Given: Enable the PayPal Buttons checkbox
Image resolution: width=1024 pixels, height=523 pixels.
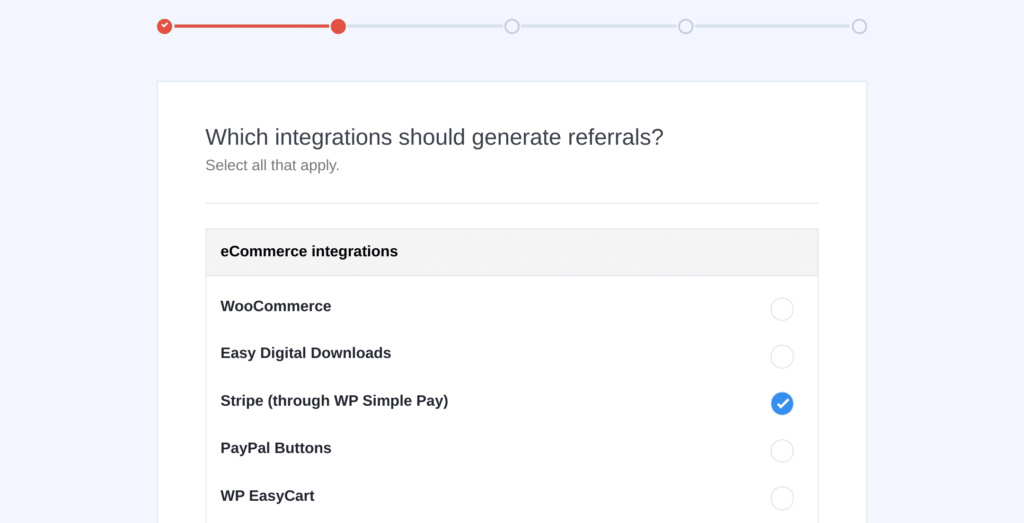Looking at the screenshot, I should pos(782,451).
